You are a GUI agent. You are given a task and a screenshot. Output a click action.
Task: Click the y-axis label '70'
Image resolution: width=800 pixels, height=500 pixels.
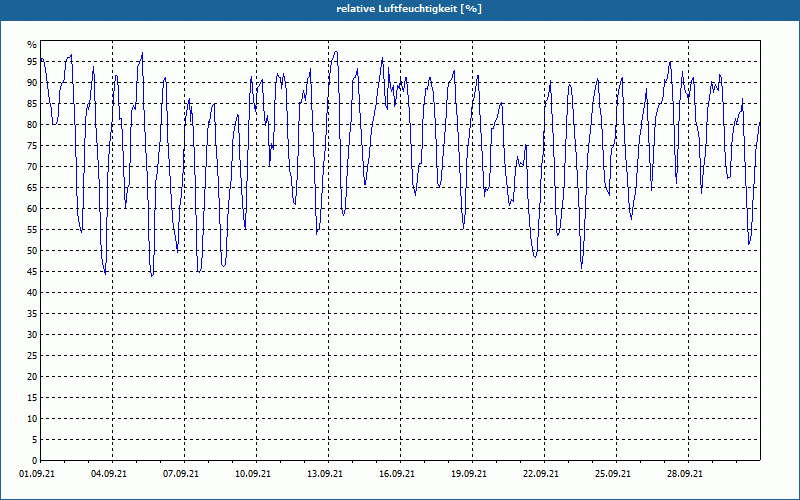click(x=32, y=166)
